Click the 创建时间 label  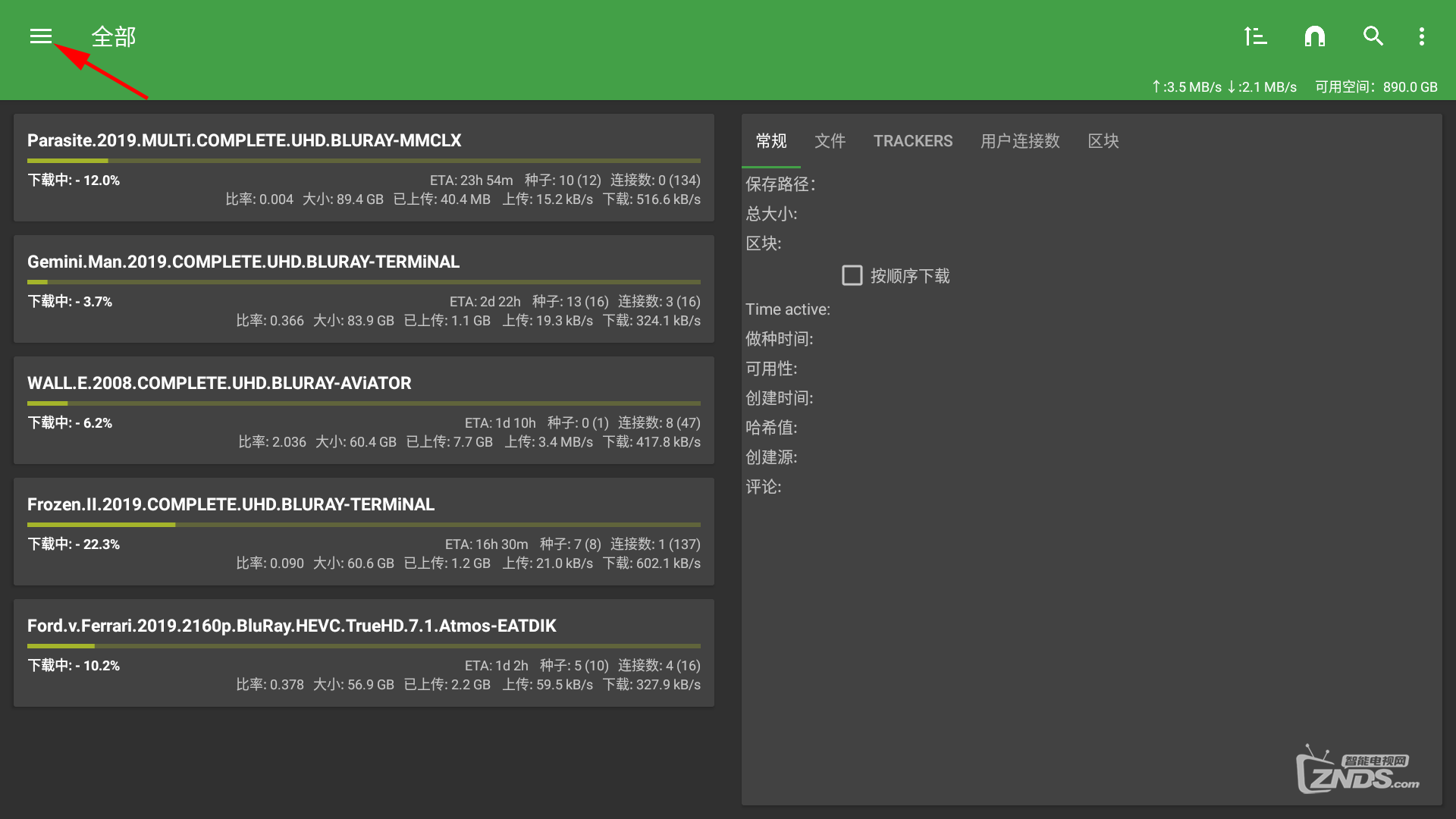(x=779, y=398)
